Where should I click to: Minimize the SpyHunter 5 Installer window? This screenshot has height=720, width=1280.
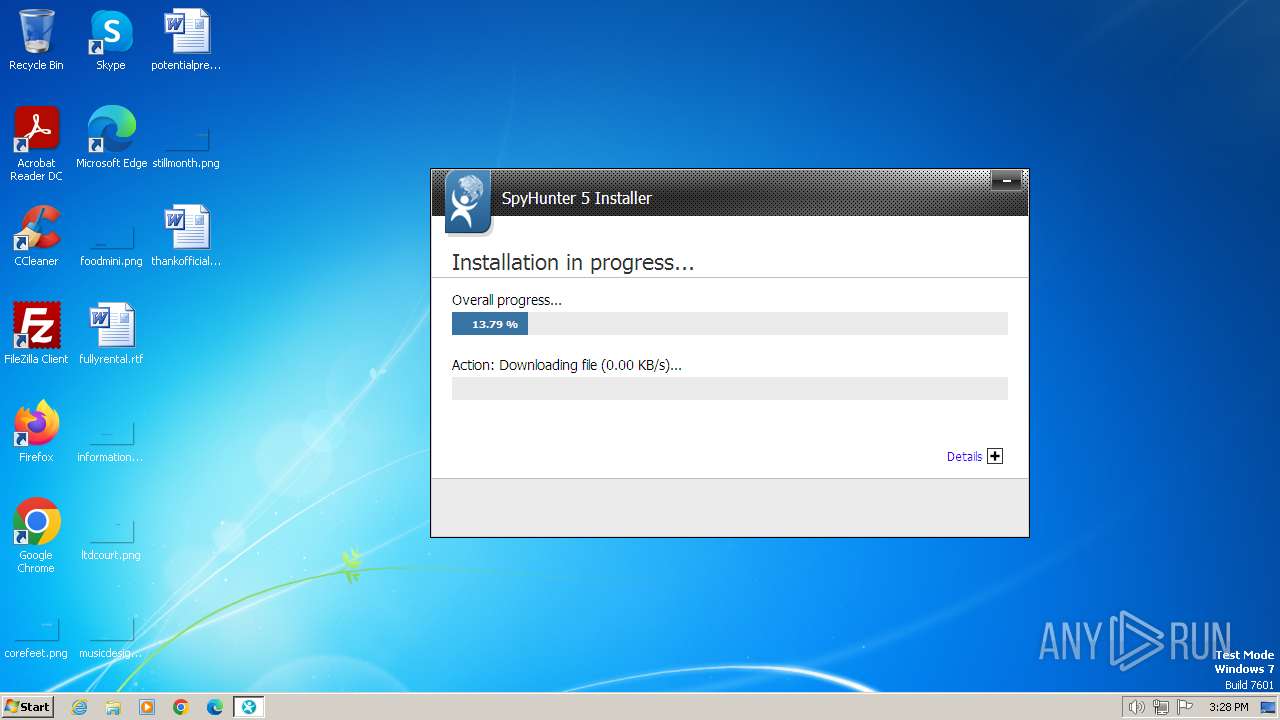[1006, 181]
